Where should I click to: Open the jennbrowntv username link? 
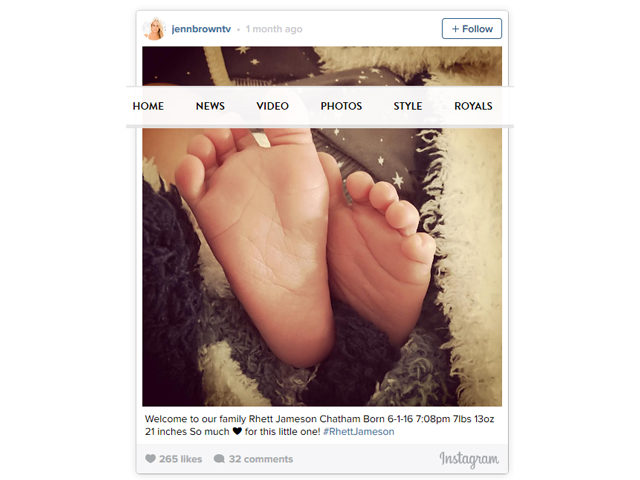pyautogui.click(x=201, y=29)
